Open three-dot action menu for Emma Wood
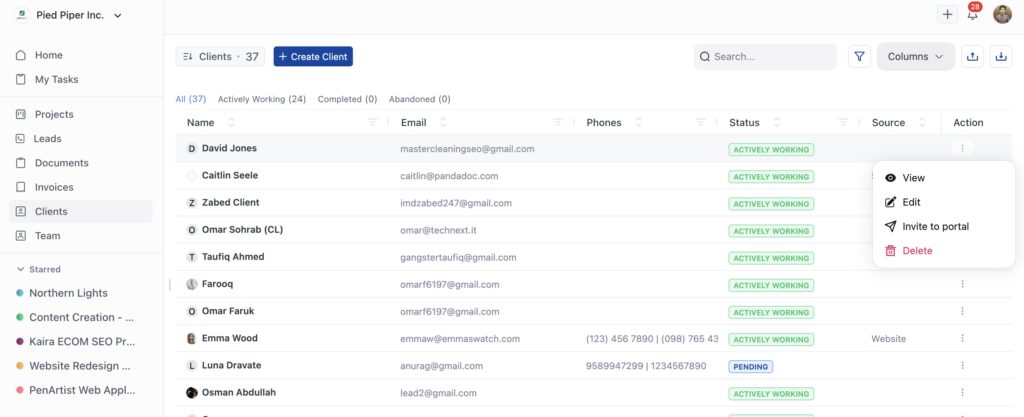Screen dimensions: 1024x417 pyautogui.click(x=962, y=339)
